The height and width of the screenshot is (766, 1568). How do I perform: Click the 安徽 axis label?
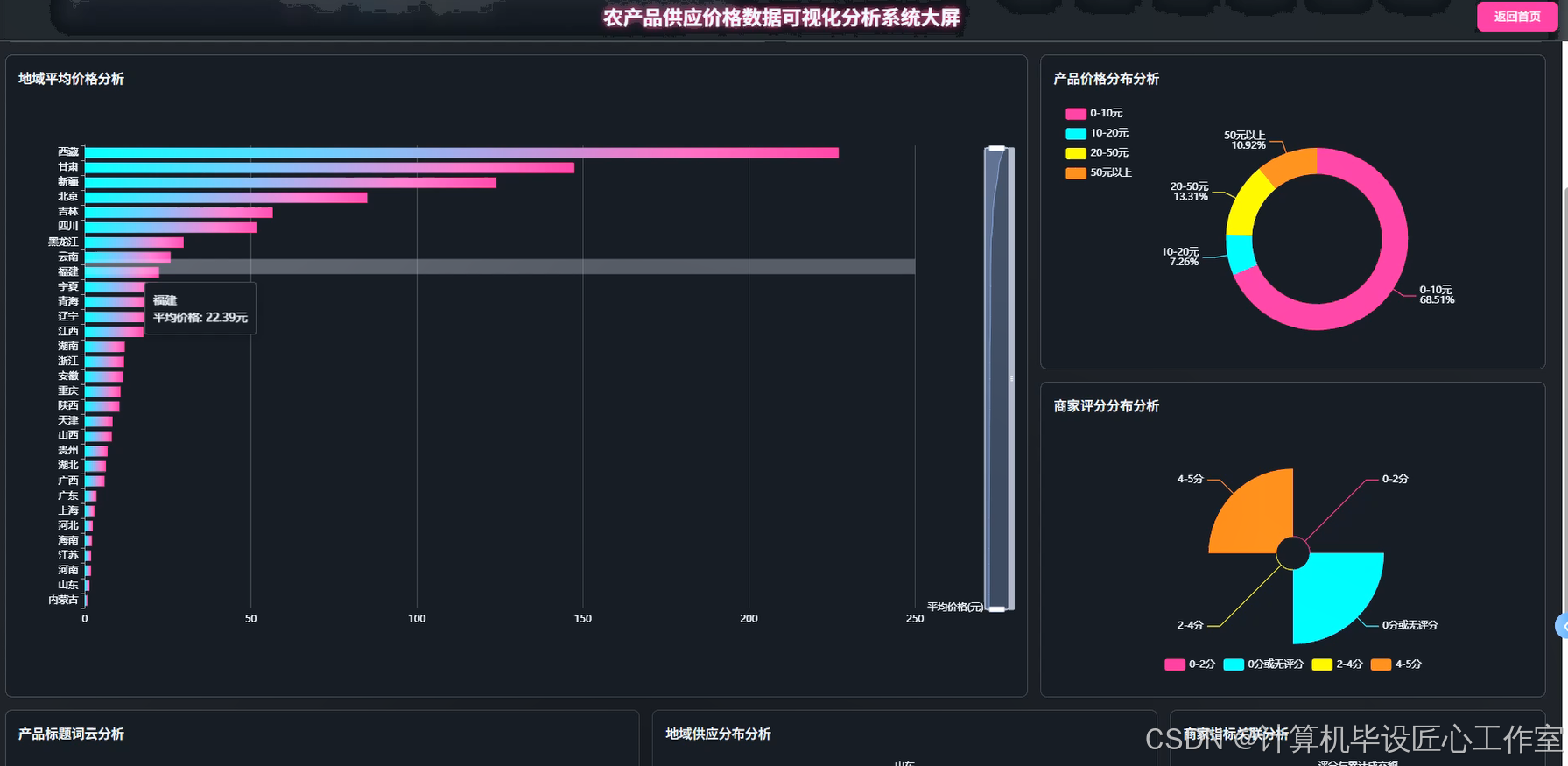[68, 376]
